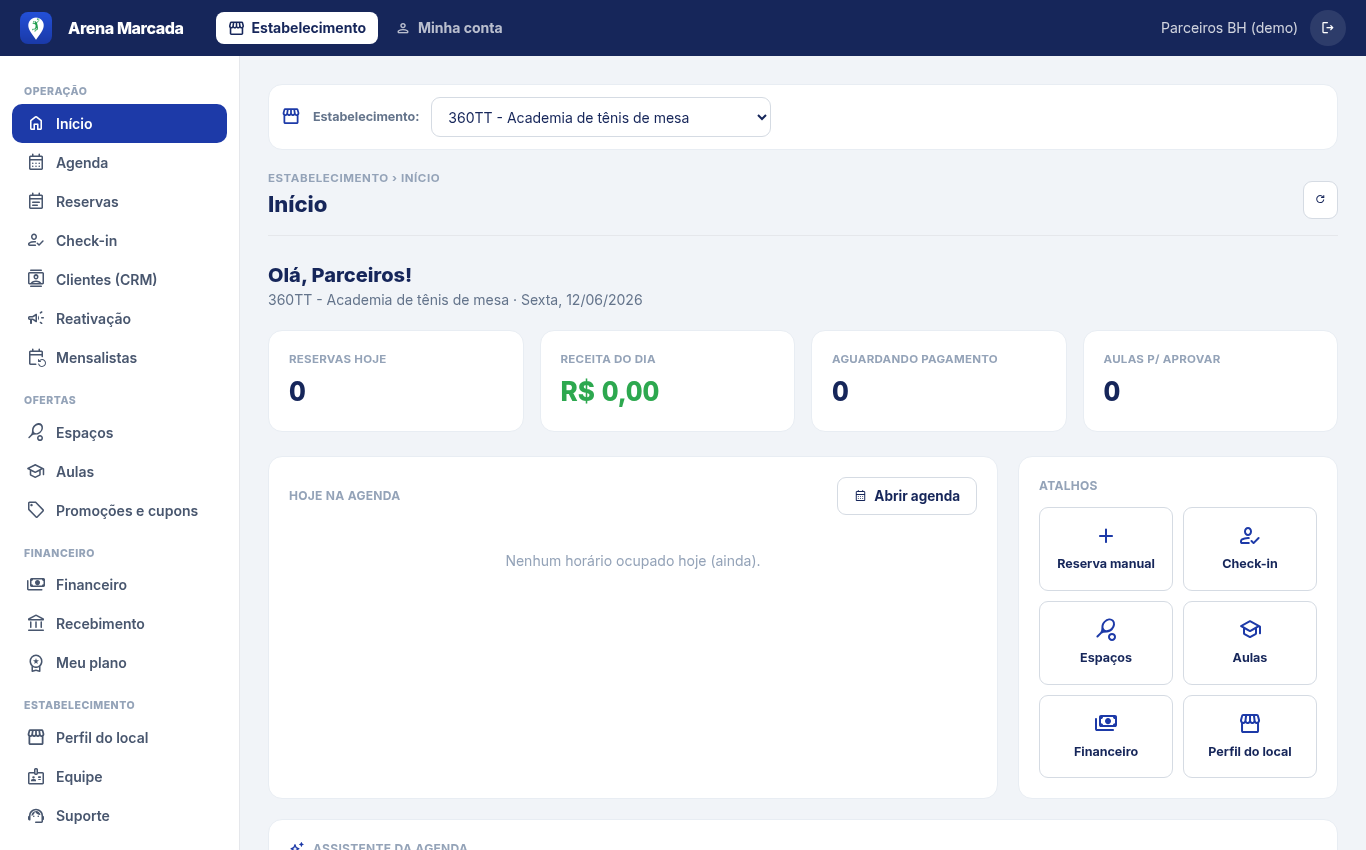Open the Perfil do local shortcut tile
Screen dimensions: 1366x850
click(x=1250, y=737)
